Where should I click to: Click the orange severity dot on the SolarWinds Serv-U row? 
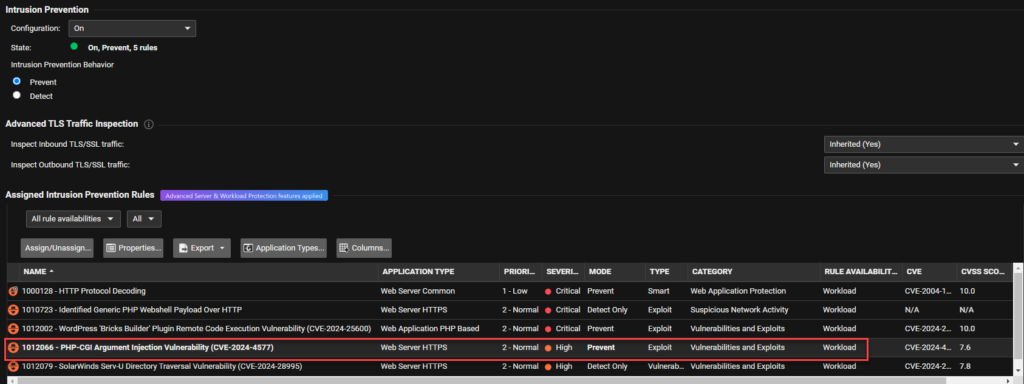coord(547,367)
